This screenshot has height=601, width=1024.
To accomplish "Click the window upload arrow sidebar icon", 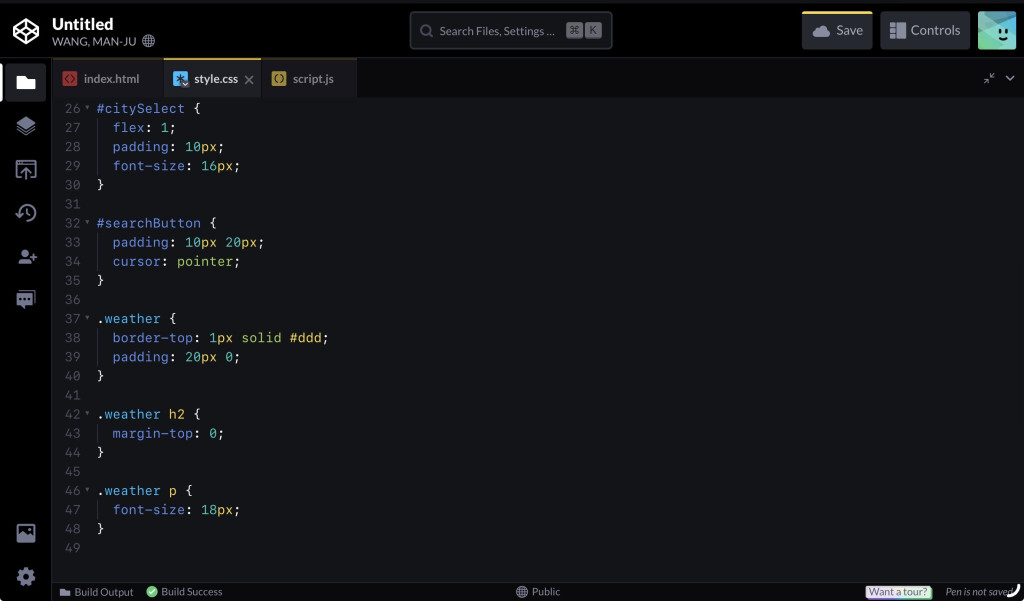I will tap(25, 170).
